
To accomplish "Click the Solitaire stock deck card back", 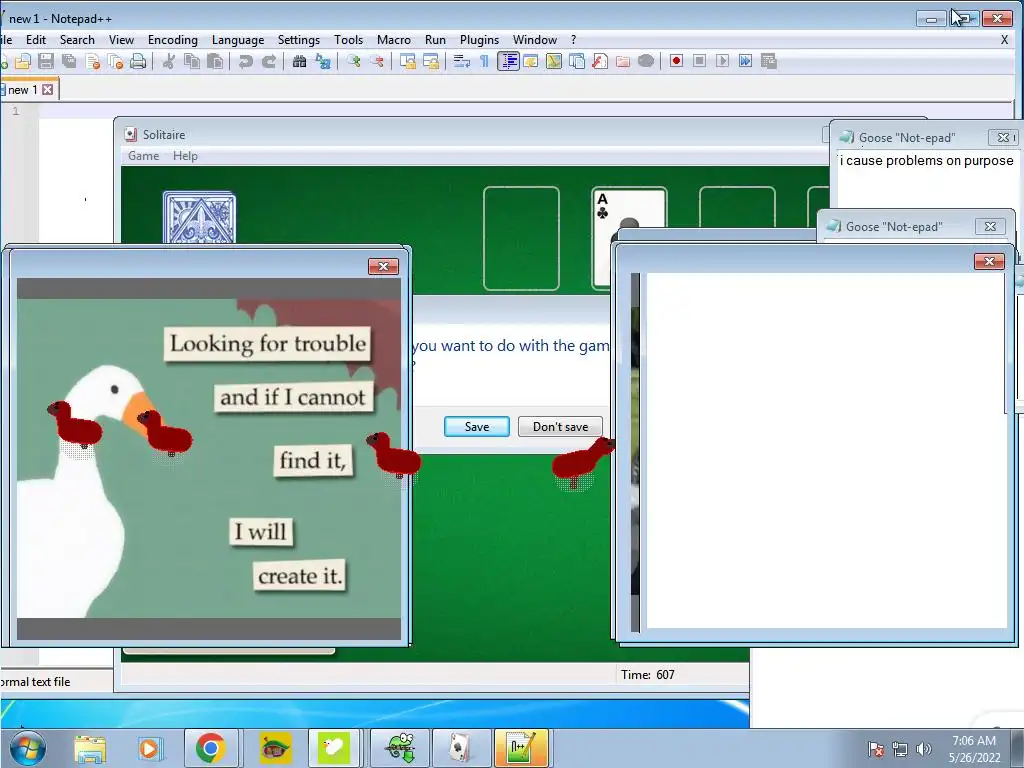I will click(199, 217).
